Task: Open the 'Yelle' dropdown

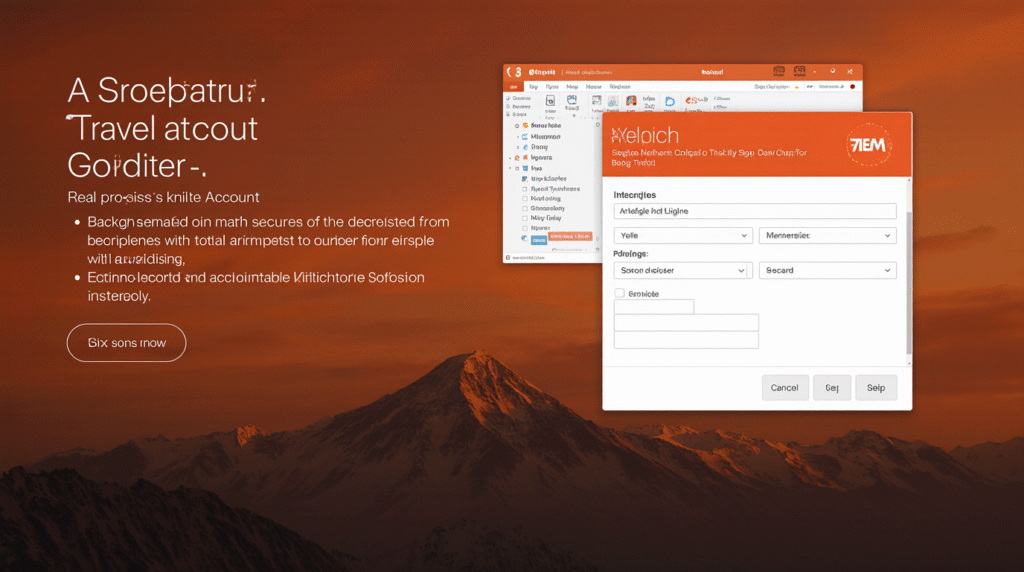Action: pos(682,235)
